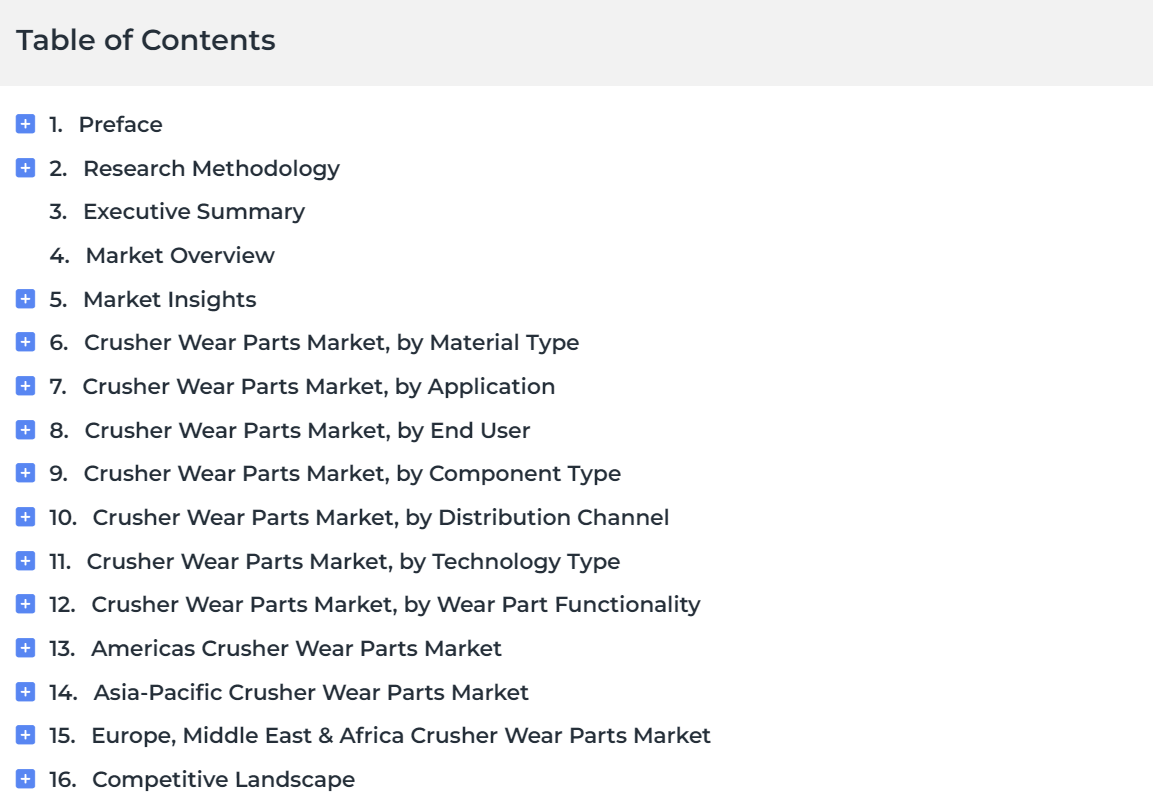This screenshot has height=807, width=1153.
Task: Expand the by Material Type chapter icon
Action: (26, 342)
